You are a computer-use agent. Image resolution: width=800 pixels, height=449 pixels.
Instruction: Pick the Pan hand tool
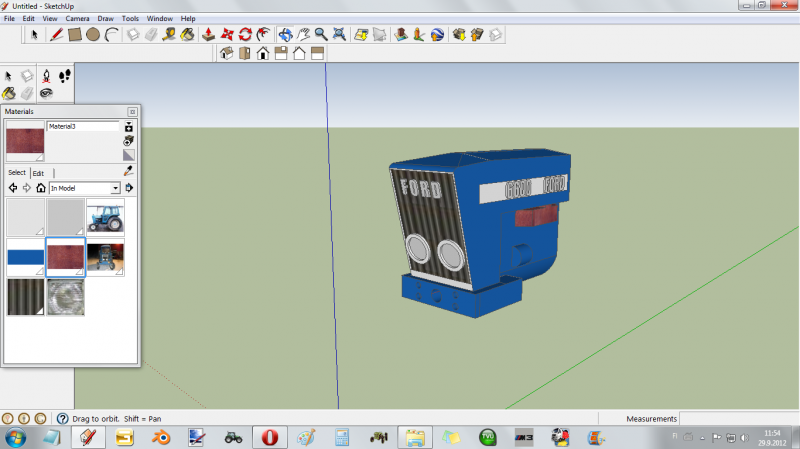(x=303, y=35)
